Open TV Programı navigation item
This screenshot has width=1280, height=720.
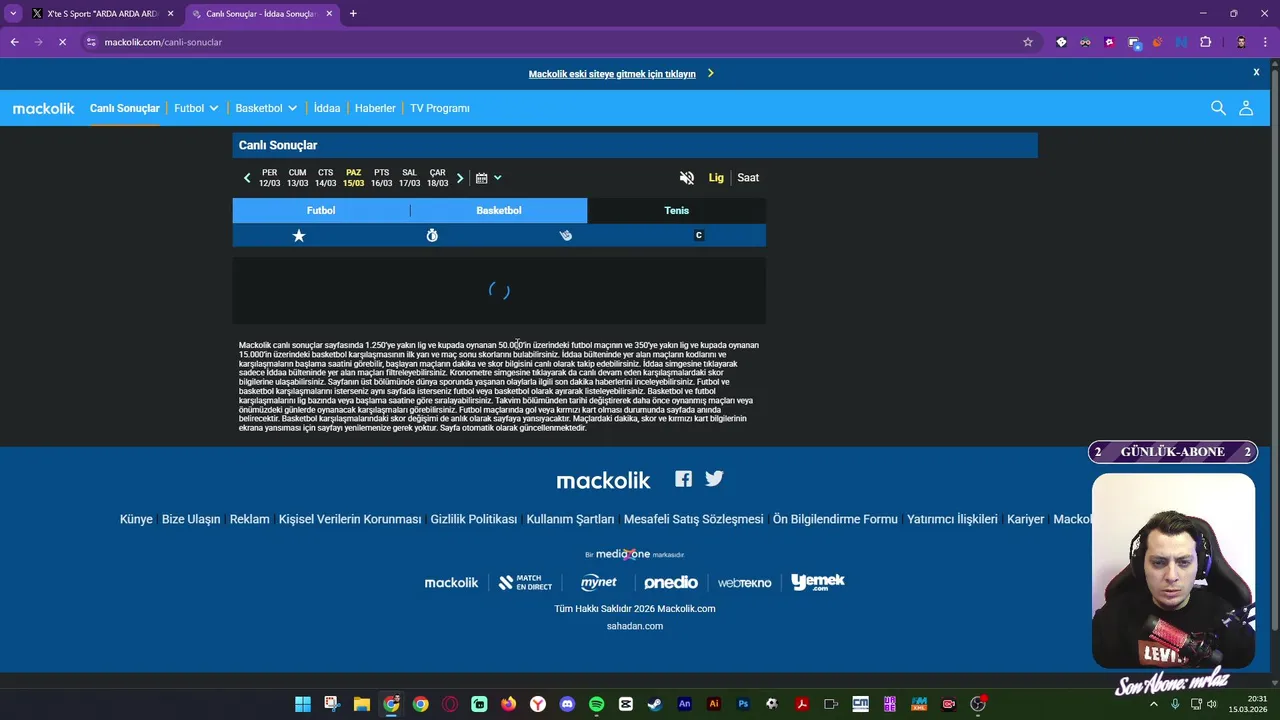point(440,108)
